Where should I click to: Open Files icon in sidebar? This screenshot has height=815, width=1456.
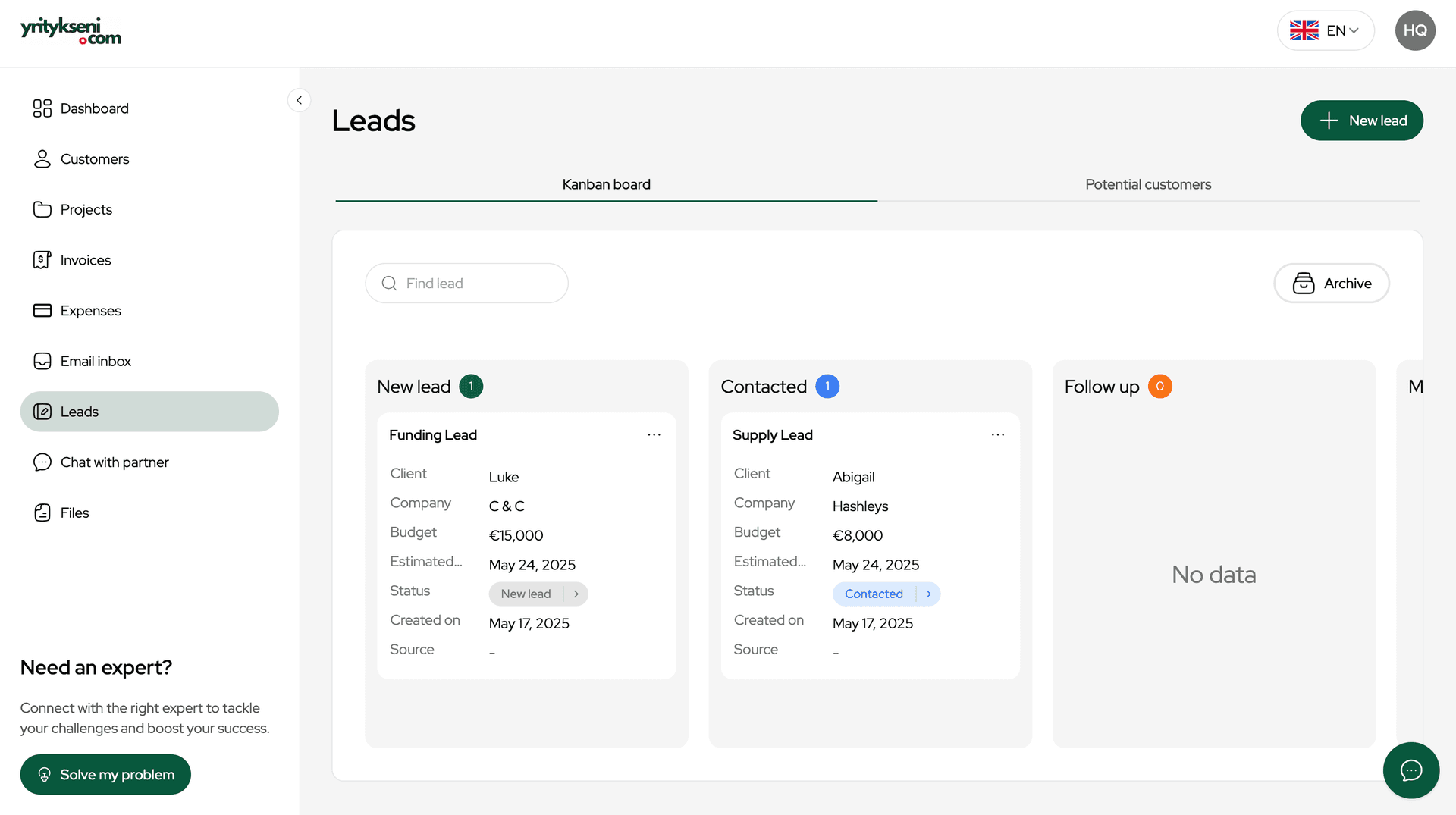42,513
